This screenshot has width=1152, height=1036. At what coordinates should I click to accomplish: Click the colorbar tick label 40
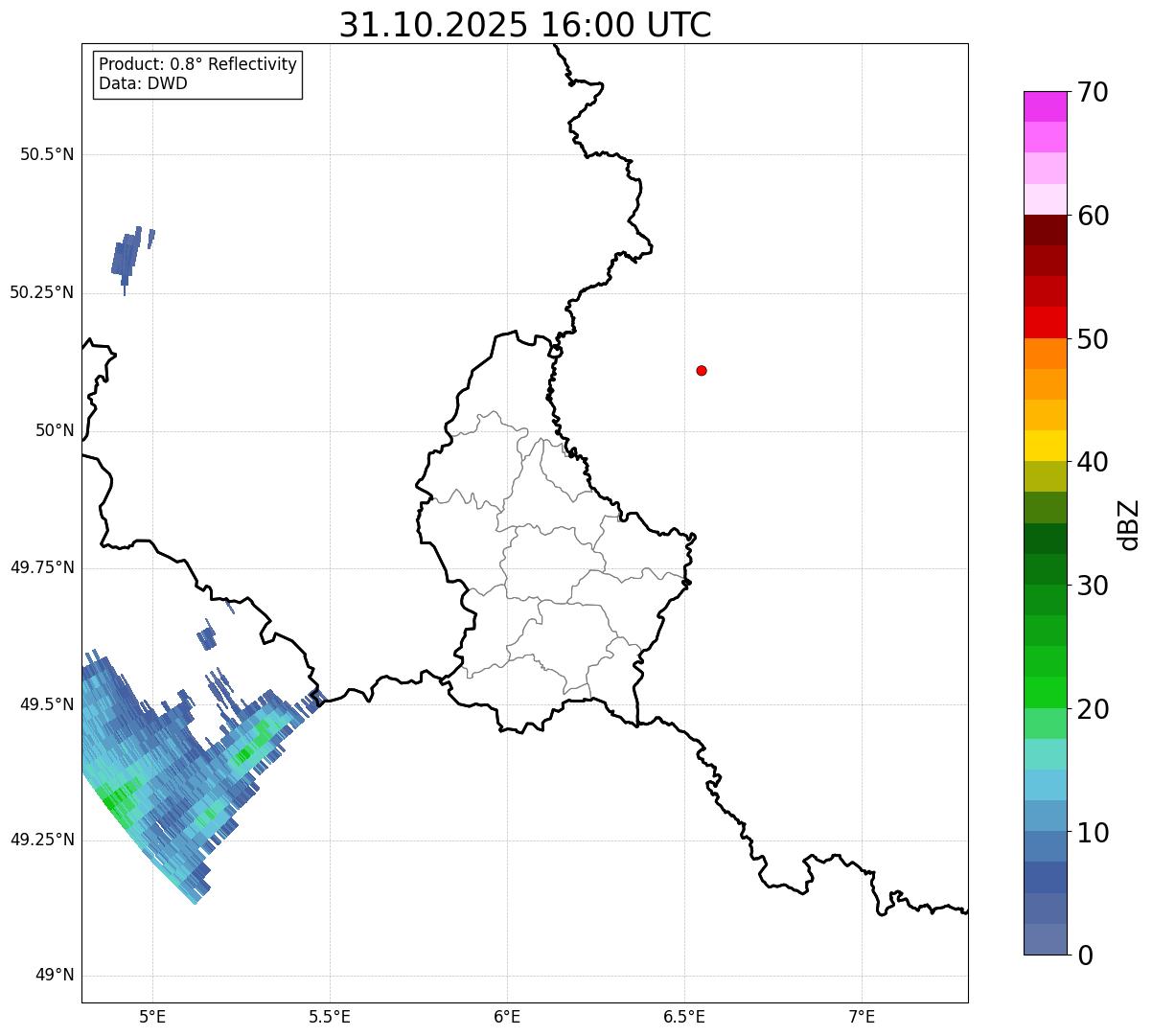(x=1093, y=462)
